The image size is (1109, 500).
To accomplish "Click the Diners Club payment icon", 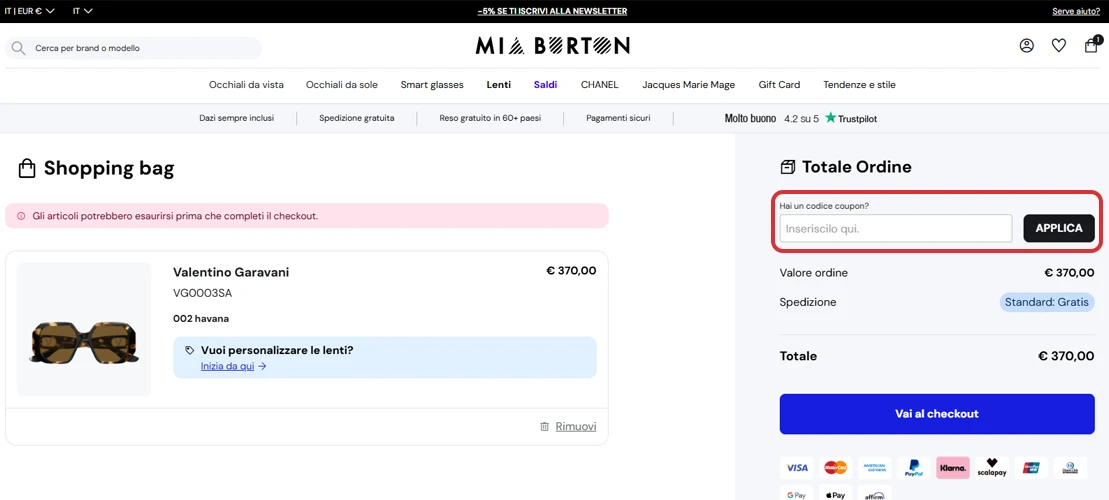I will tap(1069, 468).
